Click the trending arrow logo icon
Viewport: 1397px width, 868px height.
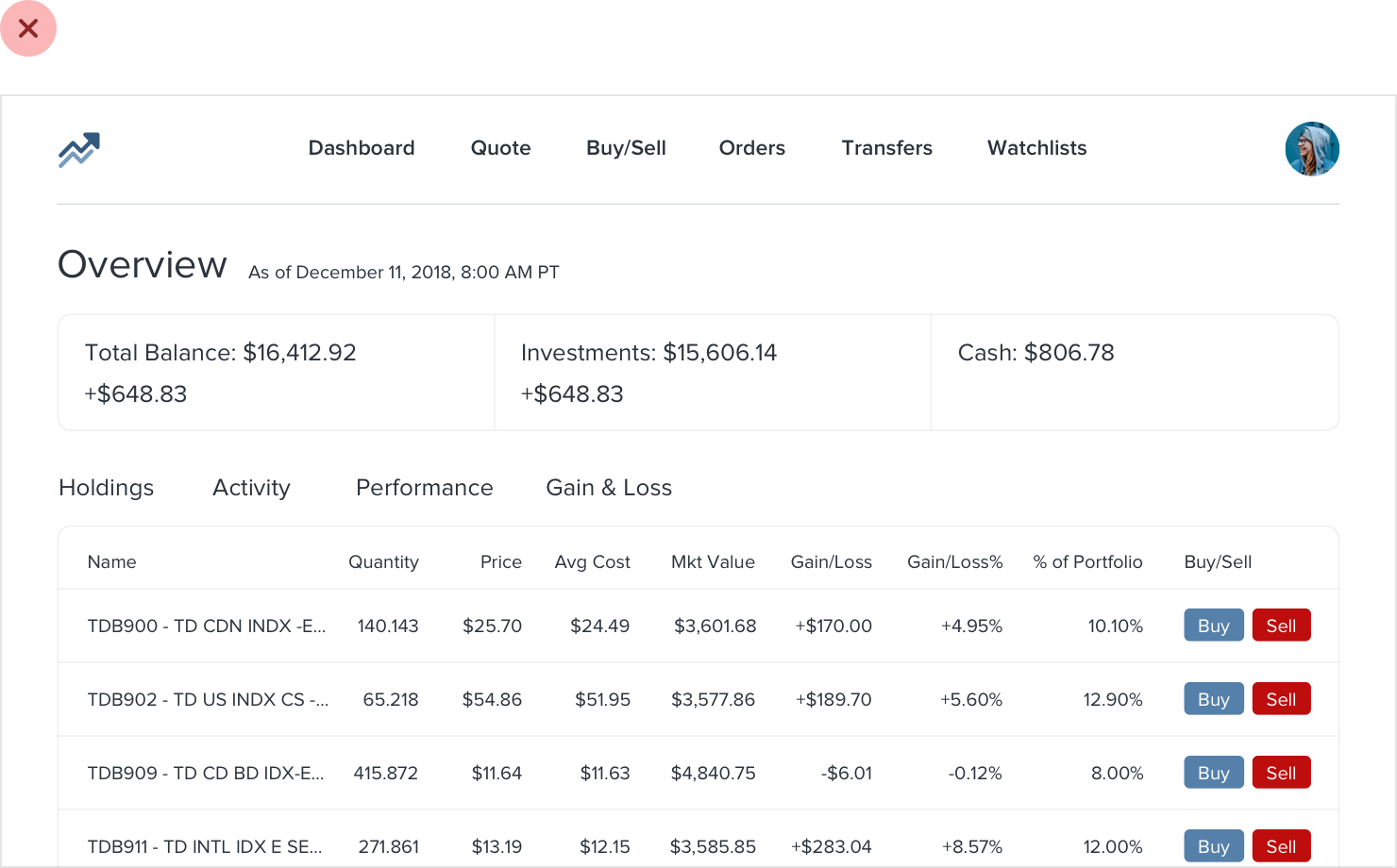click(x=78, y=149)
